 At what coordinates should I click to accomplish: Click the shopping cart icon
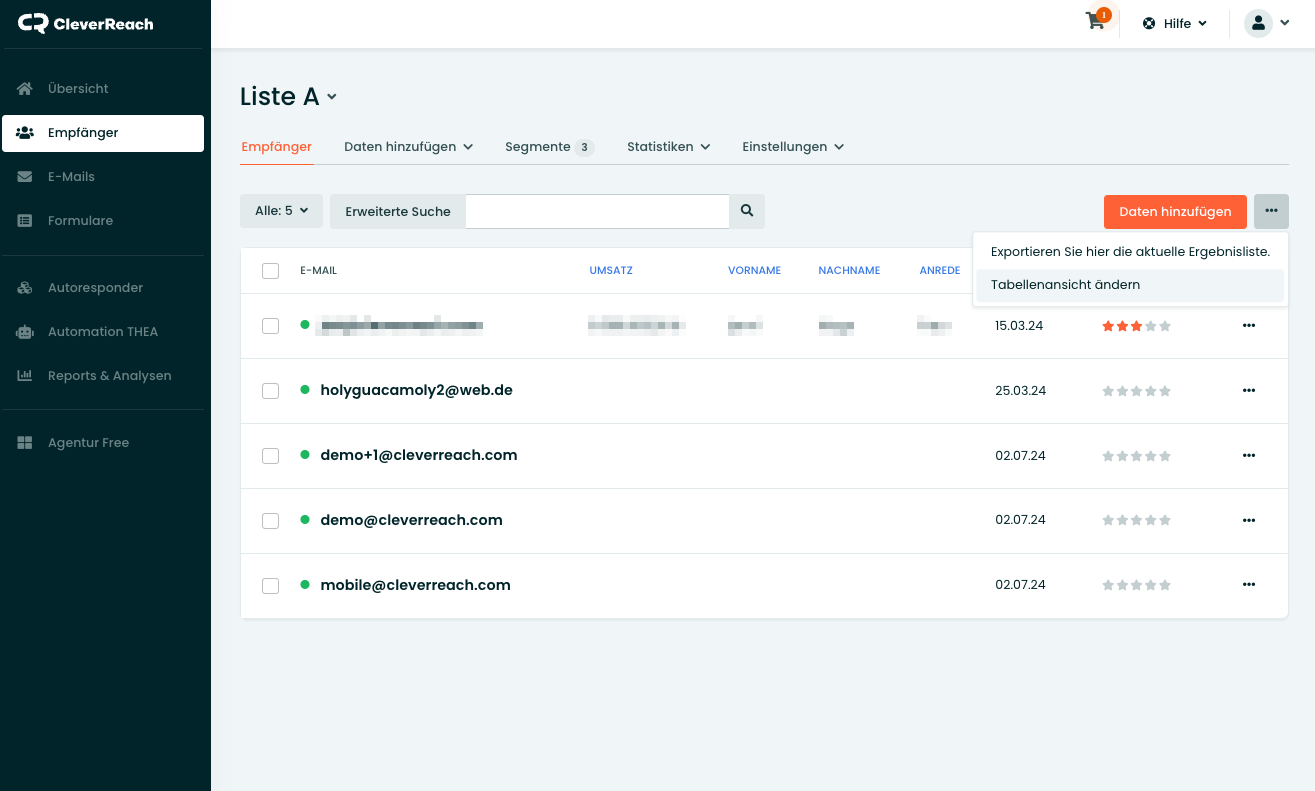point(1096,22)
